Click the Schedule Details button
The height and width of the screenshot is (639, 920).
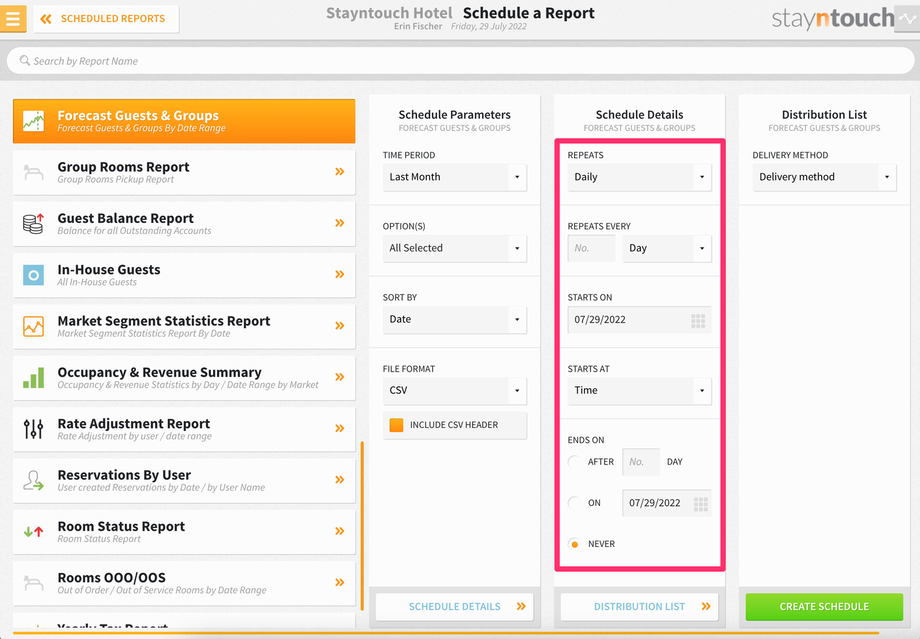pos(455,607)
